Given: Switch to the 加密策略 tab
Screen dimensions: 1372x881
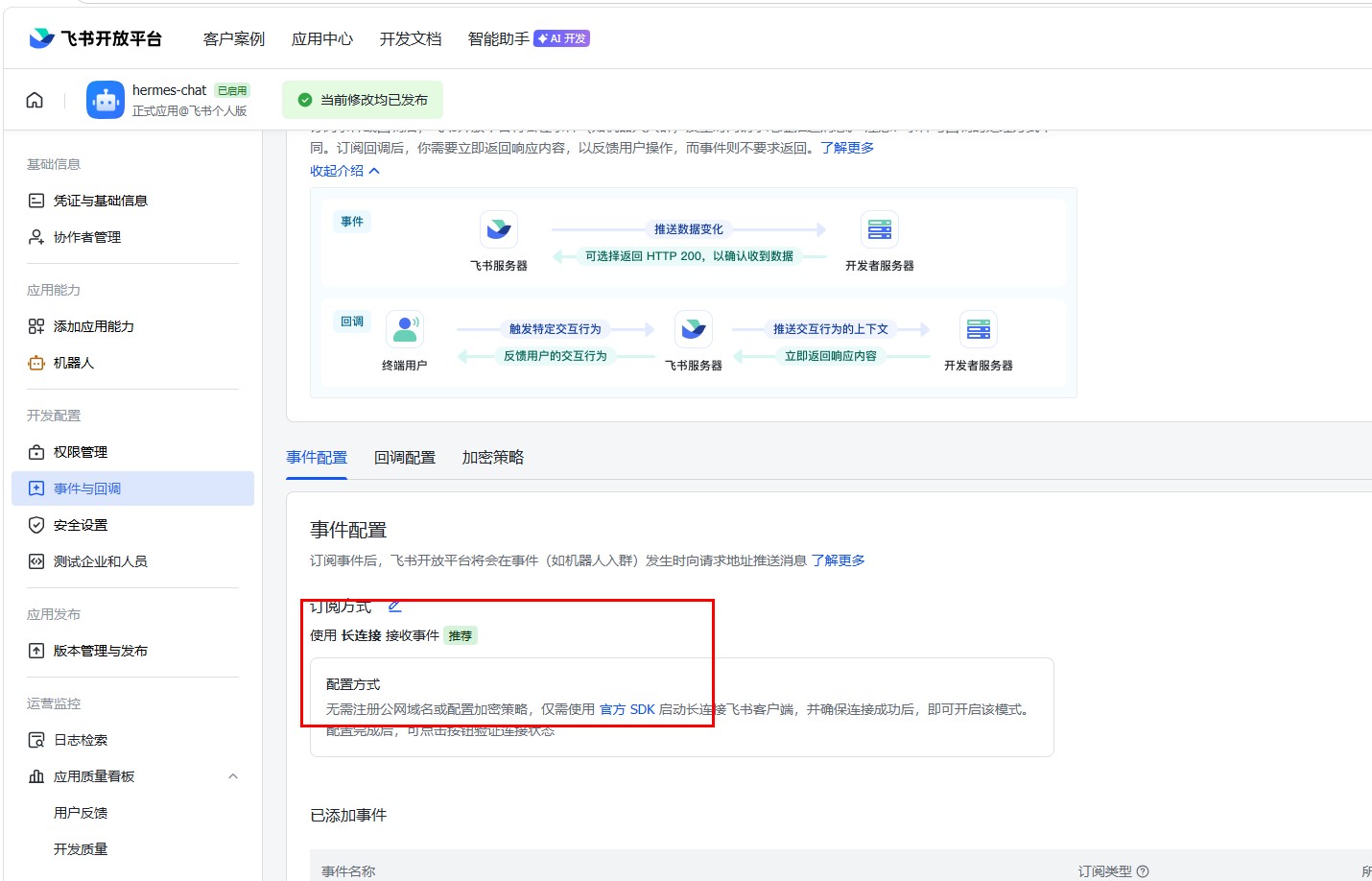Looking at the screenshot, I should [493, 458].
